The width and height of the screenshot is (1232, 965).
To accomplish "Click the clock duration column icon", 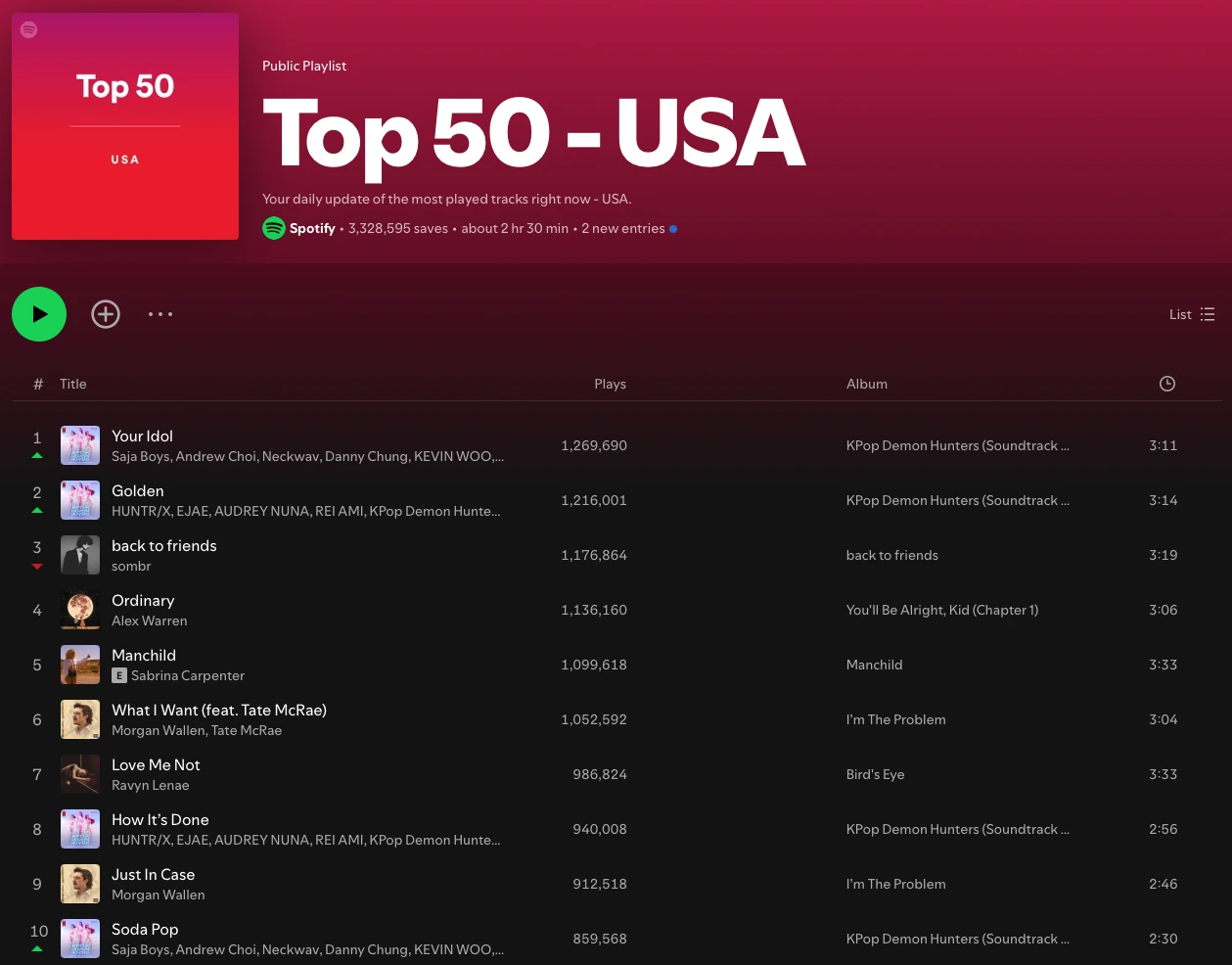I will (1166, 384).
